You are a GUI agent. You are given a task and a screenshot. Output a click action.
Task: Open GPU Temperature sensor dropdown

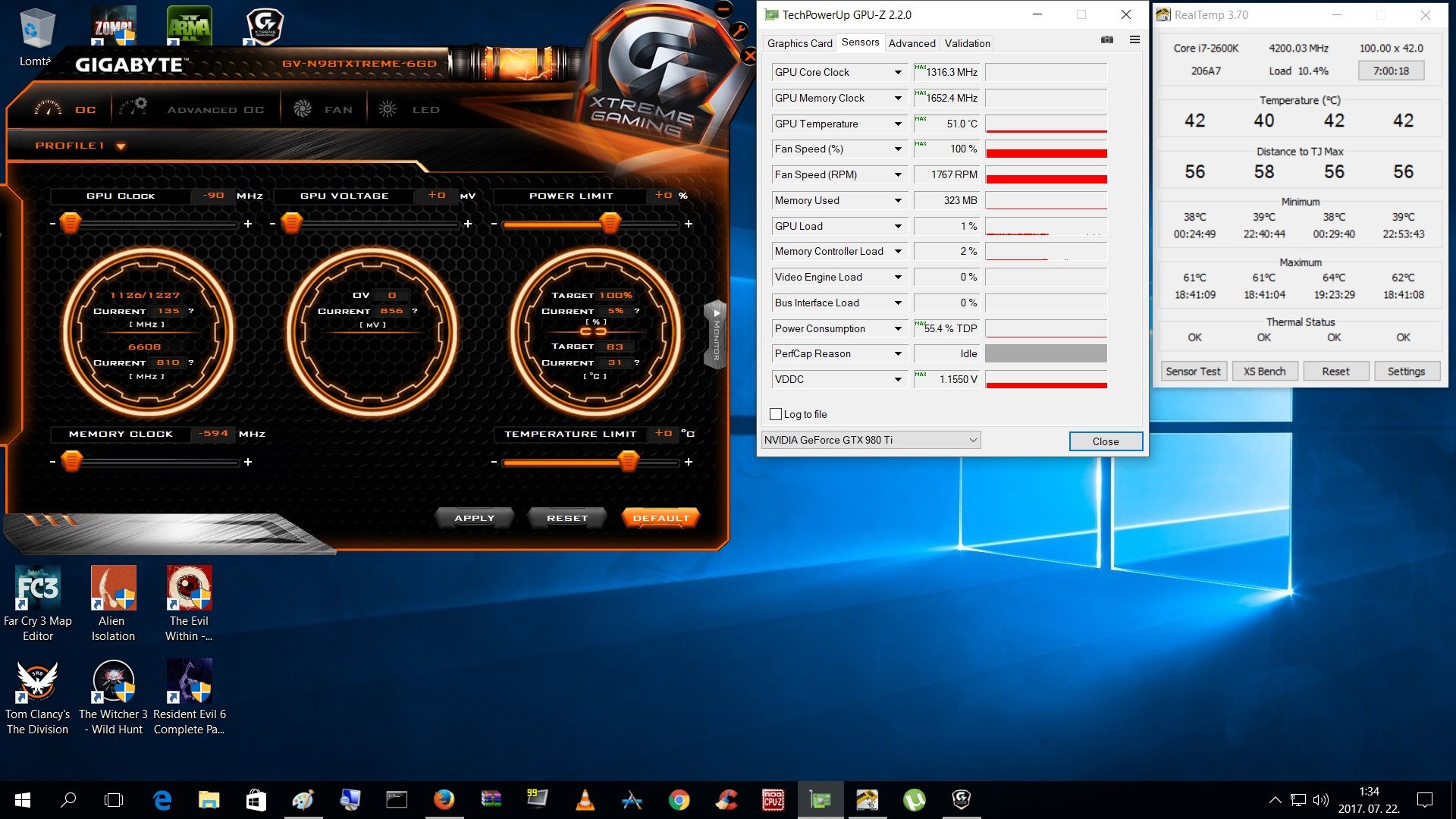[898, 124]
